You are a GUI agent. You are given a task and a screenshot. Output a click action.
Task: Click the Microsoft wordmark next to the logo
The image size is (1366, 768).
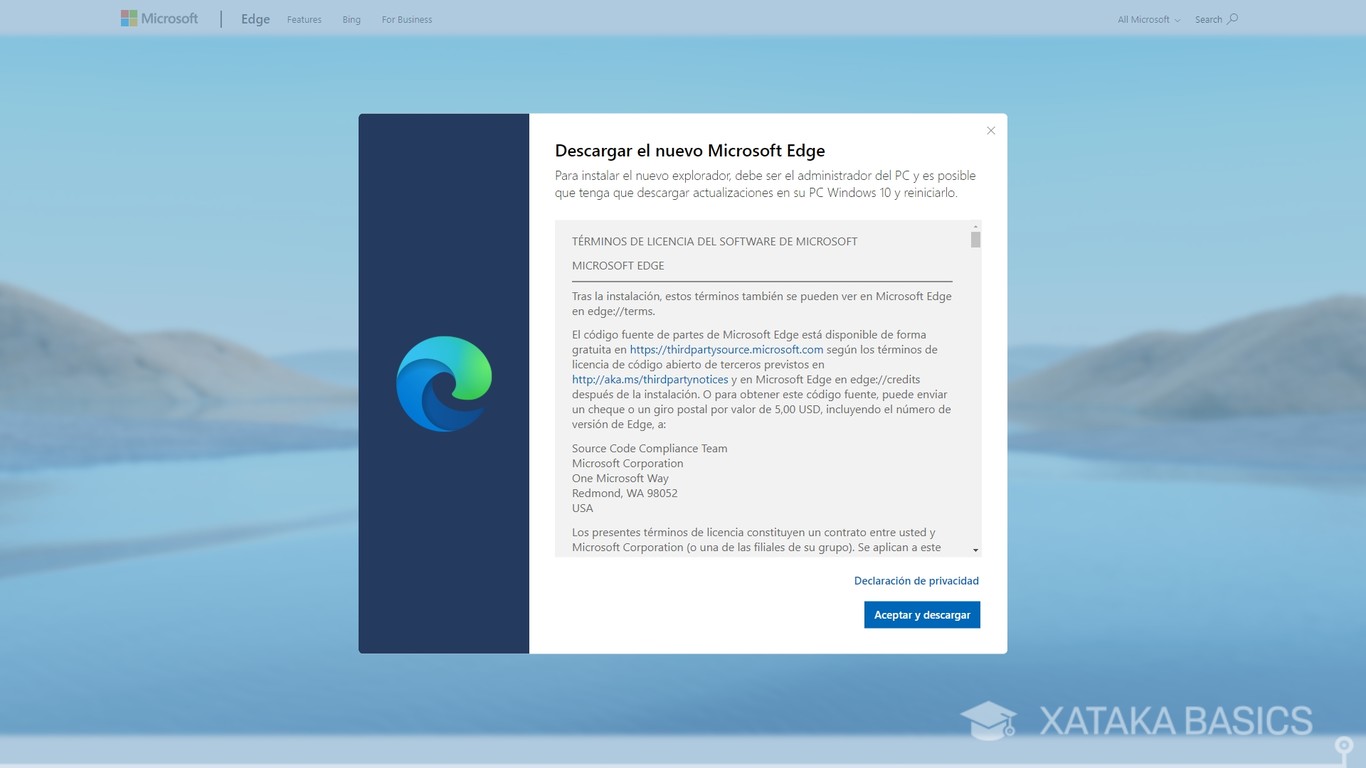[x=168, y=17]
